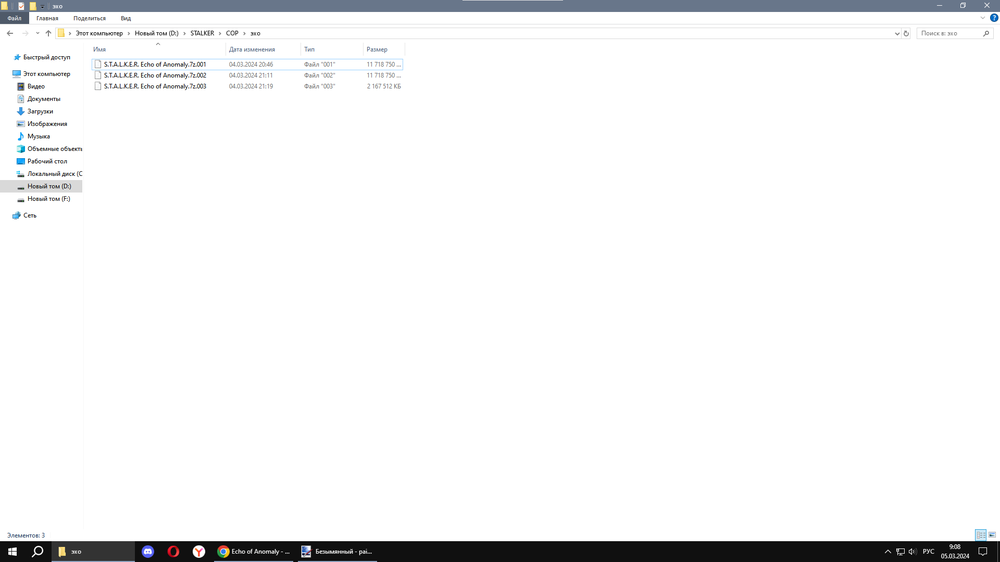
Task: Navigate to STALKER breadcrumb
Action: [x=202, y=33]
